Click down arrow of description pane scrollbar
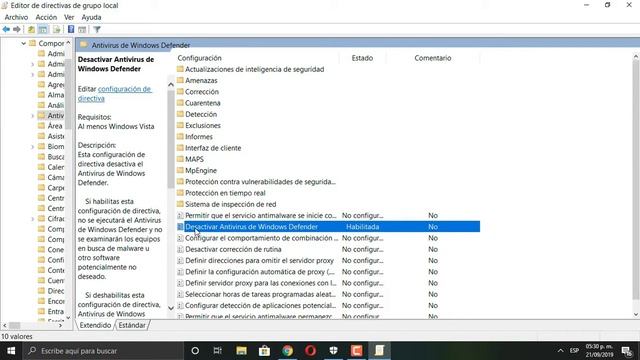Image resolution: width=640 pixels, height=360 pixels. [x=171, y=308]
